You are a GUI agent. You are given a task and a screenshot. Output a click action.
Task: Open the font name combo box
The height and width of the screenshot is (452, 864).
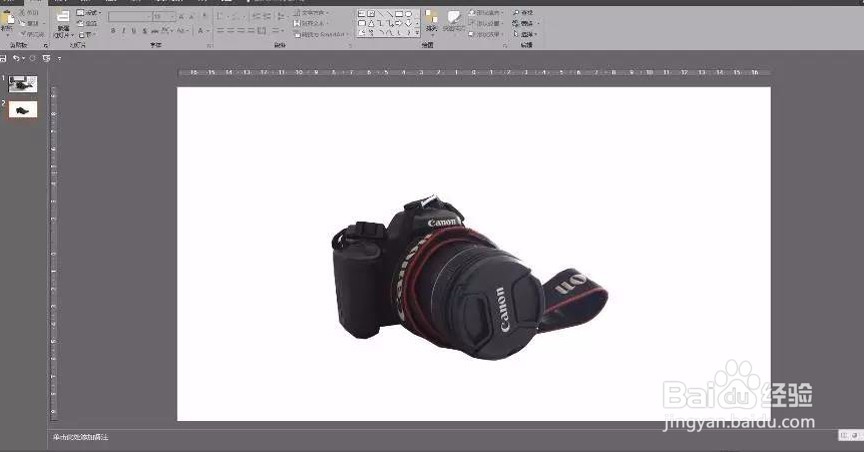(131, 17)
